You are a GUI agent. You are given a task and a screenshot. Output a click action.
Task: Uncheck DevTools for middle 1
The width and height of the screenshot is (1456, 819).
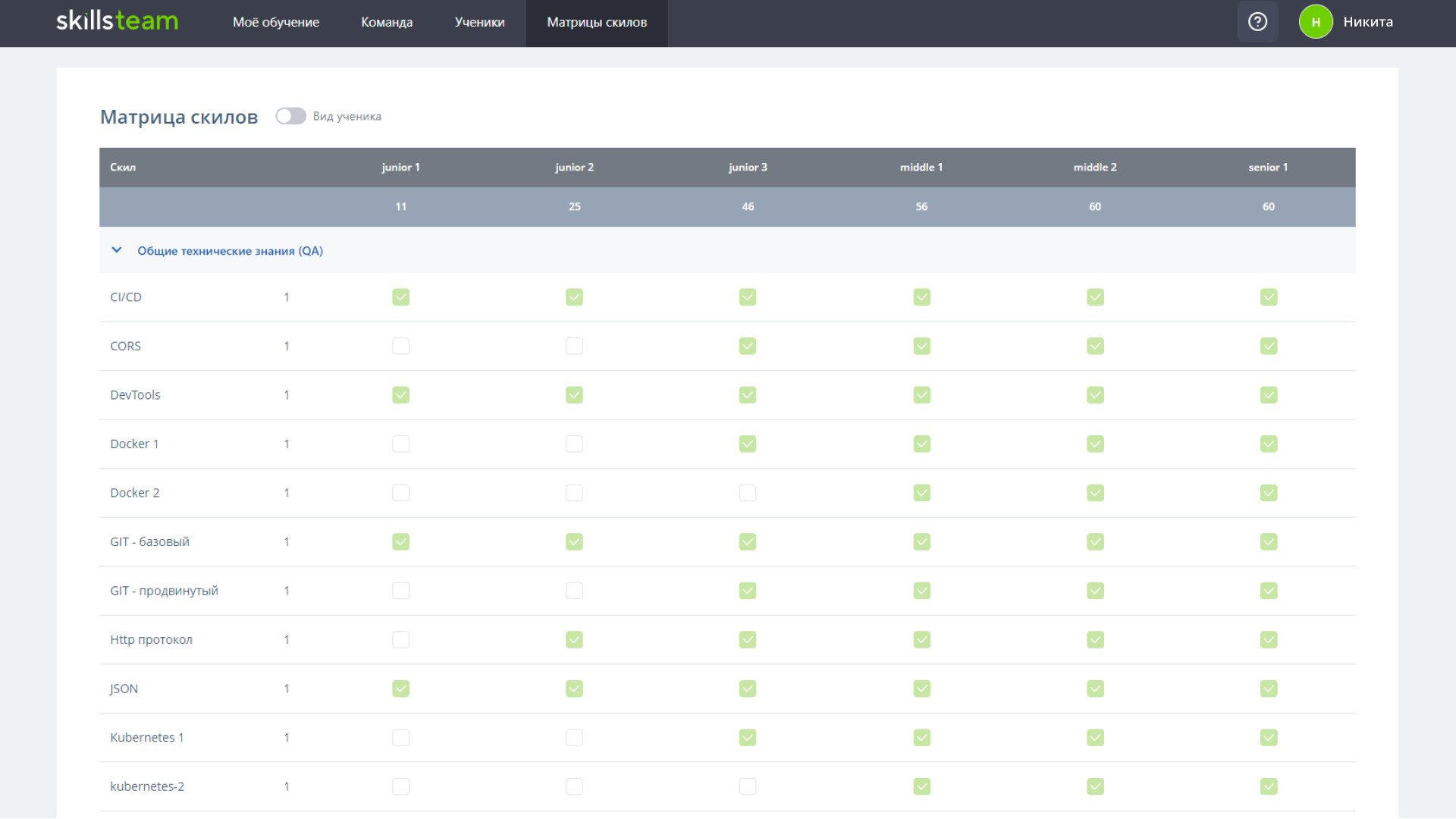[x=921, y=395]
